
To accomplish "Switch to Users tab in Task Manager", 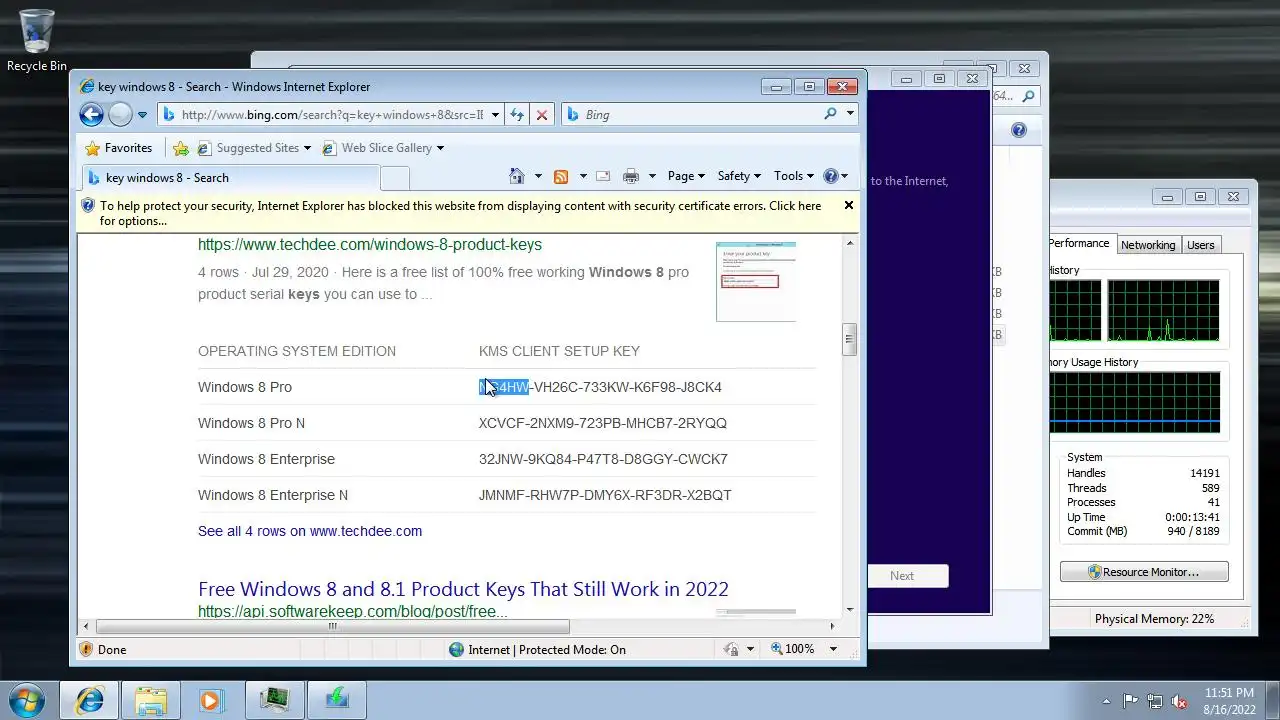I will pyautogui.click(x=1201, y=245).
